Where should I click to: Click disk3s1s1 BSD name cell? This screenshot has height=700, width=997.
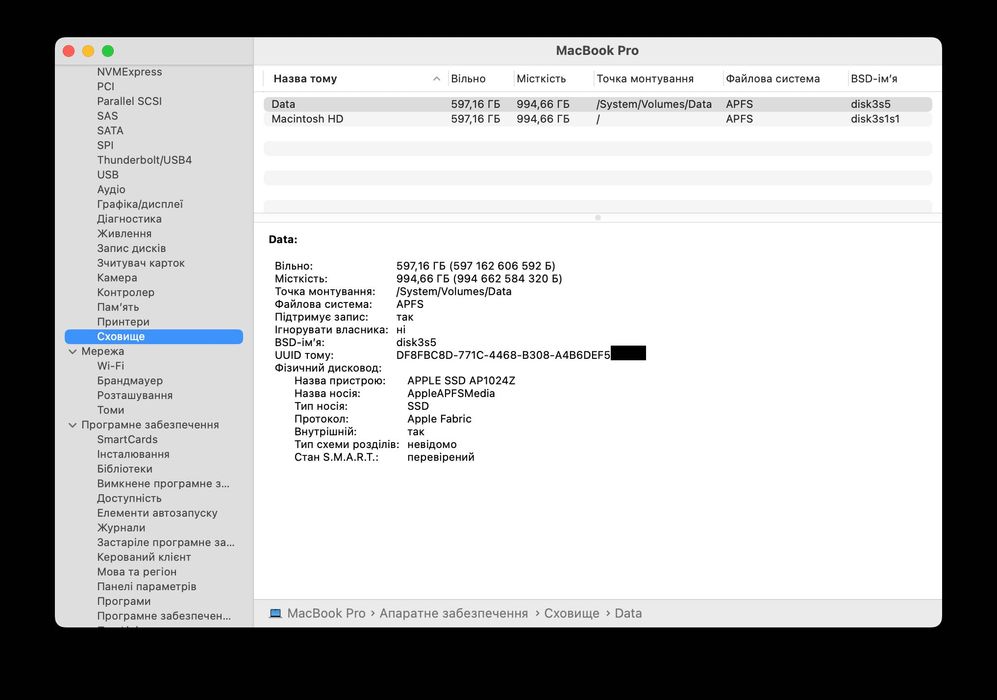tap(875, 119)
